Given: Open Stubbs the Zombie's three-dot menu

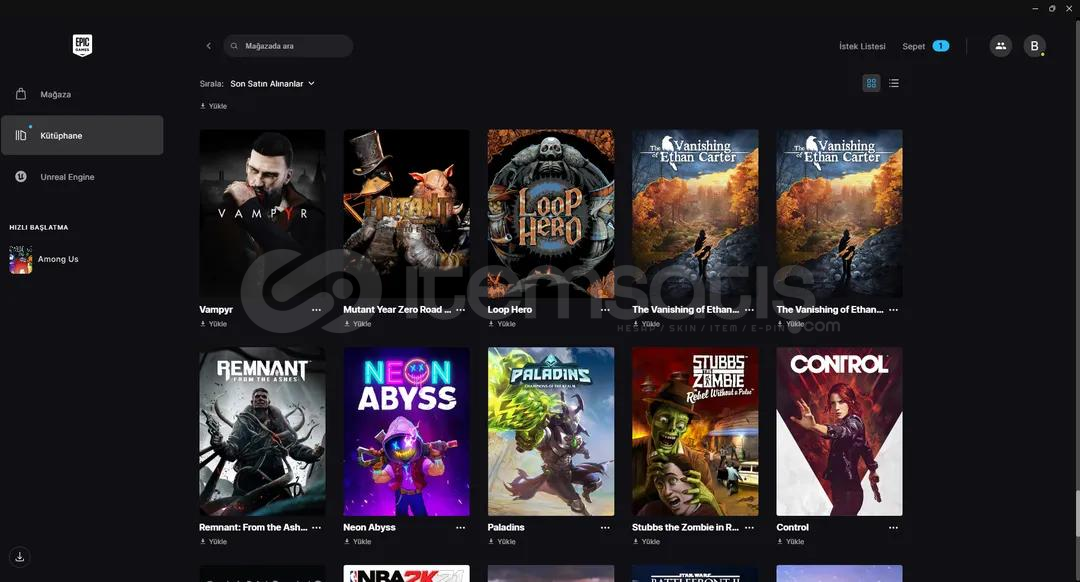Looking at the screenshot, I should click(x=749, y=528).
